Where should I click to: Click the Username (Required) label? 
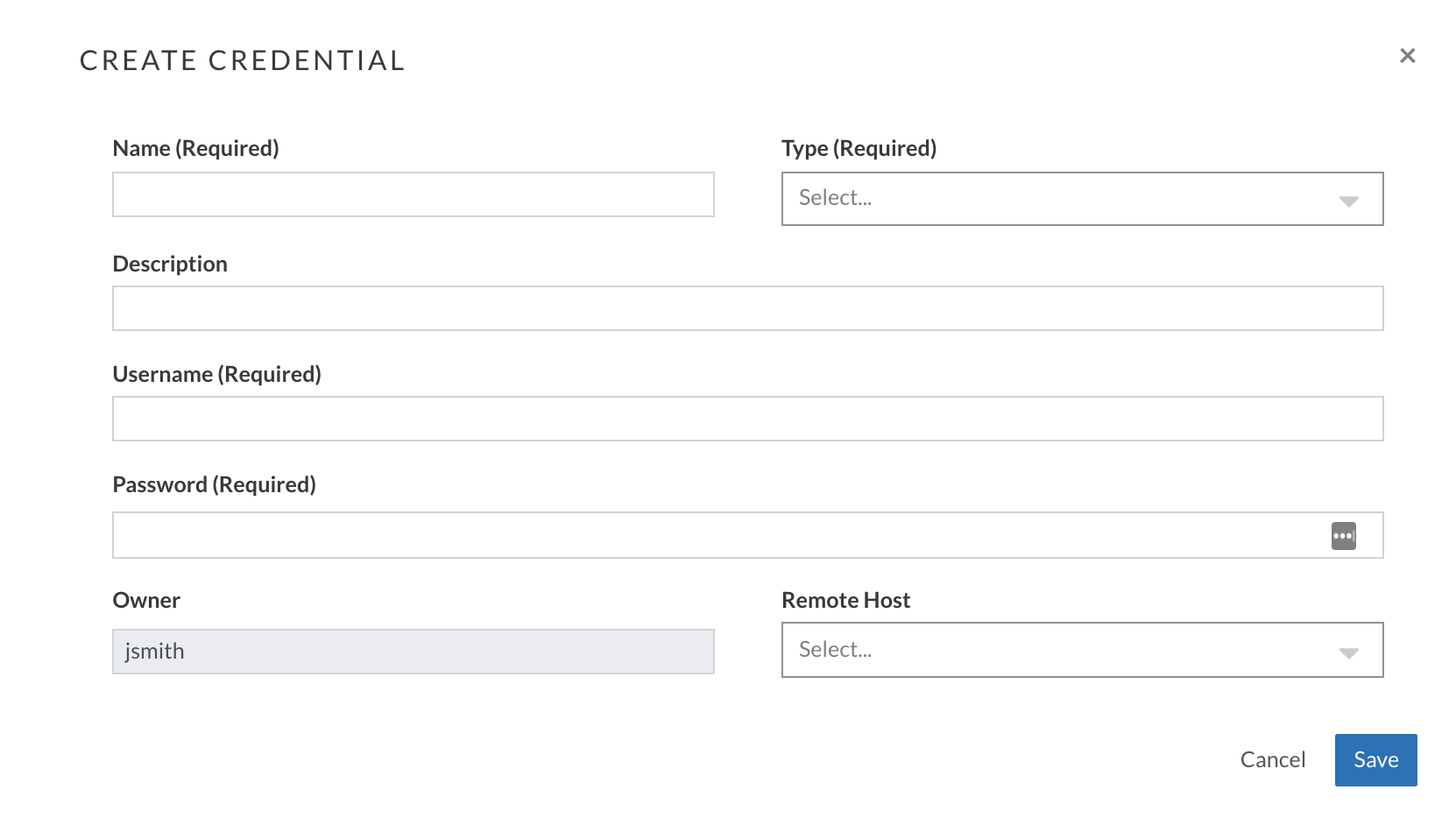tap(217, 375)
